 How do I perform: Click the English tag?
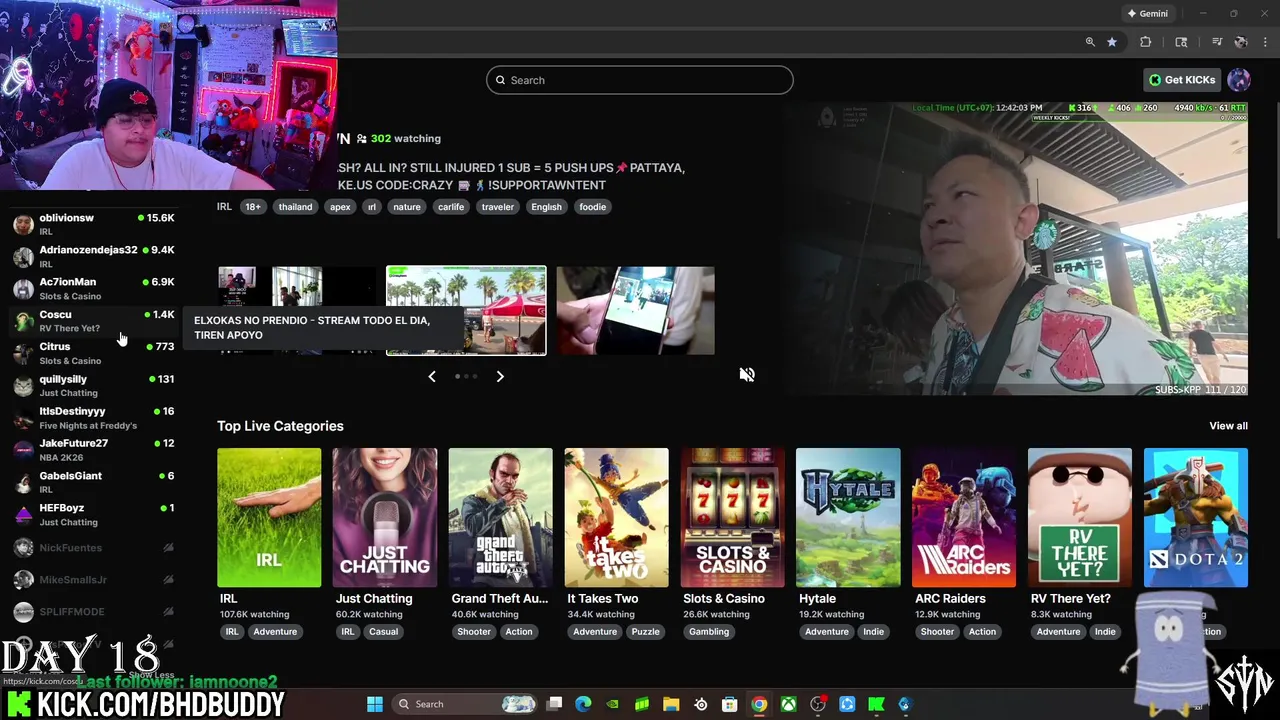pos(546,207)
